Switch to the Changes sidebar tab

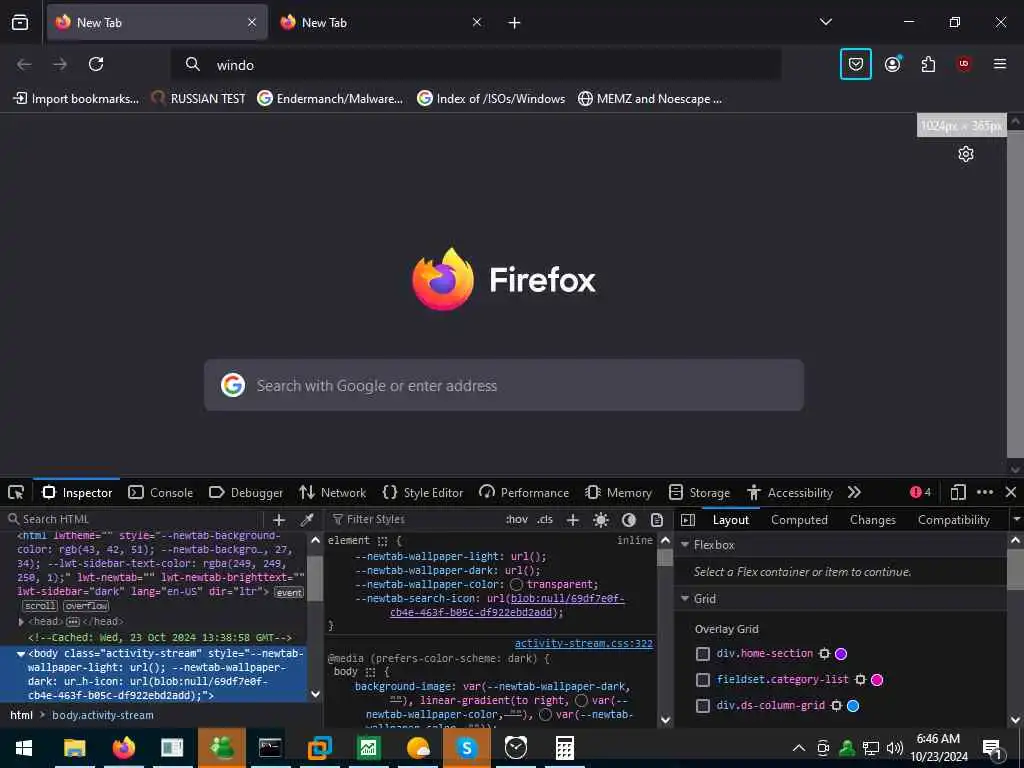coord(872,520)
